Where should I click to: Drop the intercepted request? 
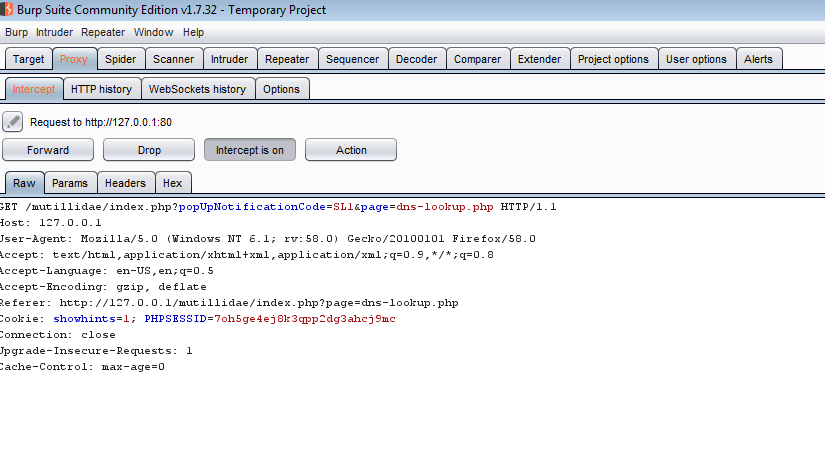coord(149,150)
